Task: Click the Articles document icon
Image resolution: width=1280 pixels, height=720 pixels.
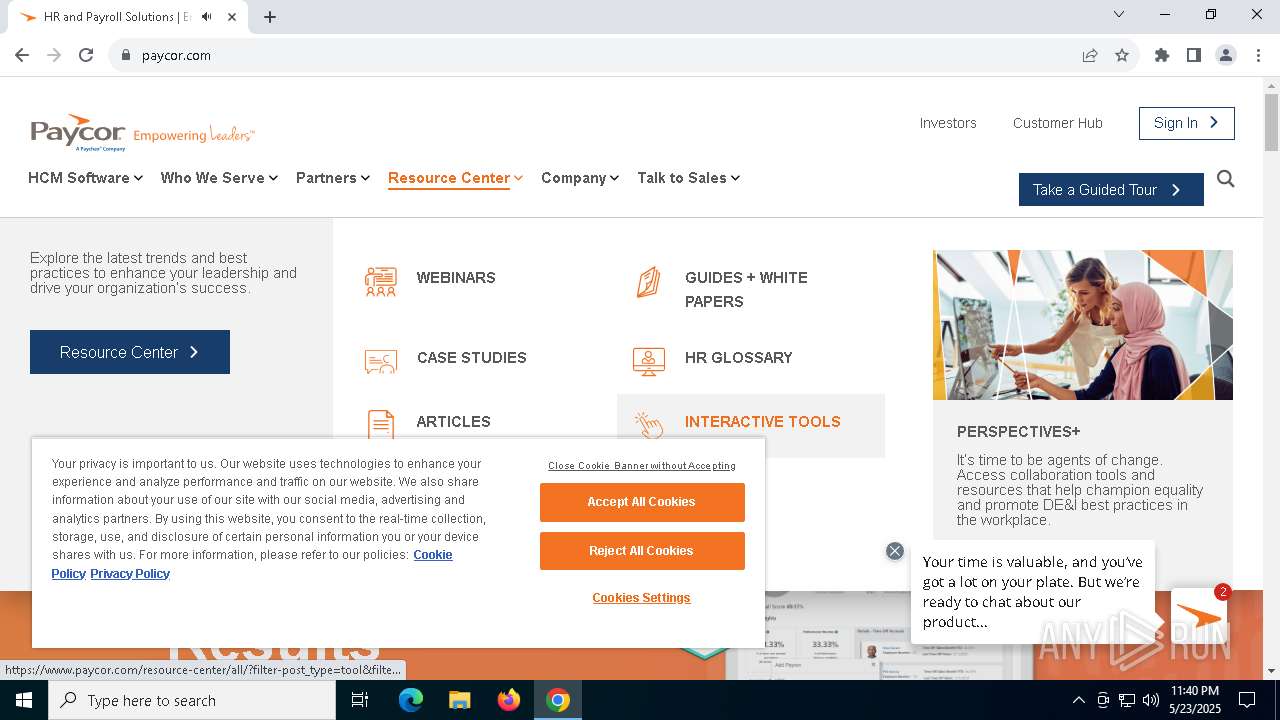Action: (x=381, y=424)
